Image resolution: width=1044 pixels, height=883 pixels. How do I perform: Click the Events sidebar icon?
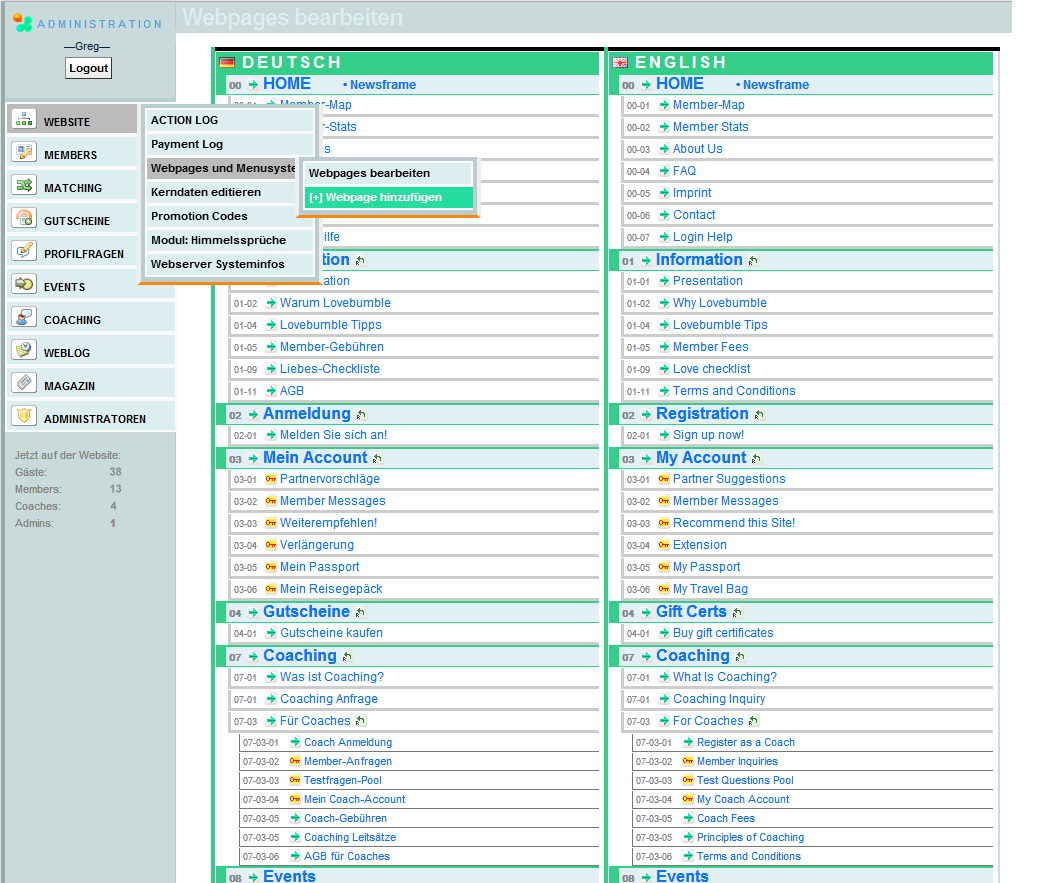point(24,285)
